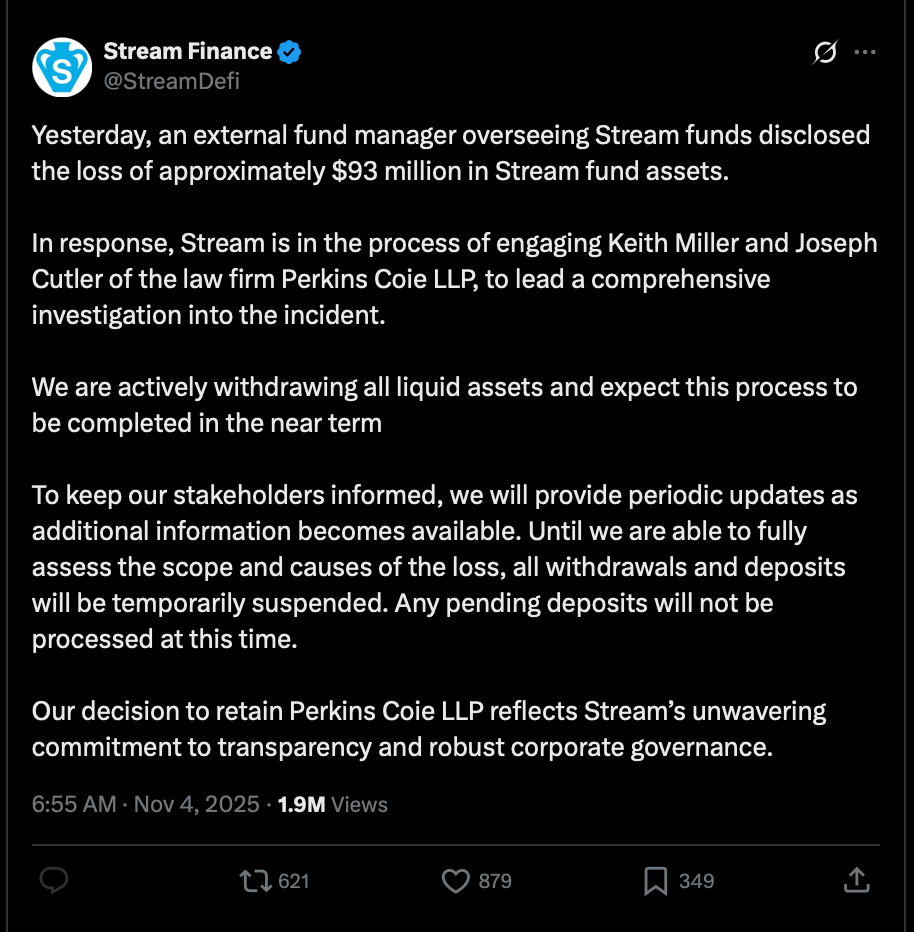914x932 pixels.
Task: Click the closing paragraph about corporate governance
Action: 430,729
